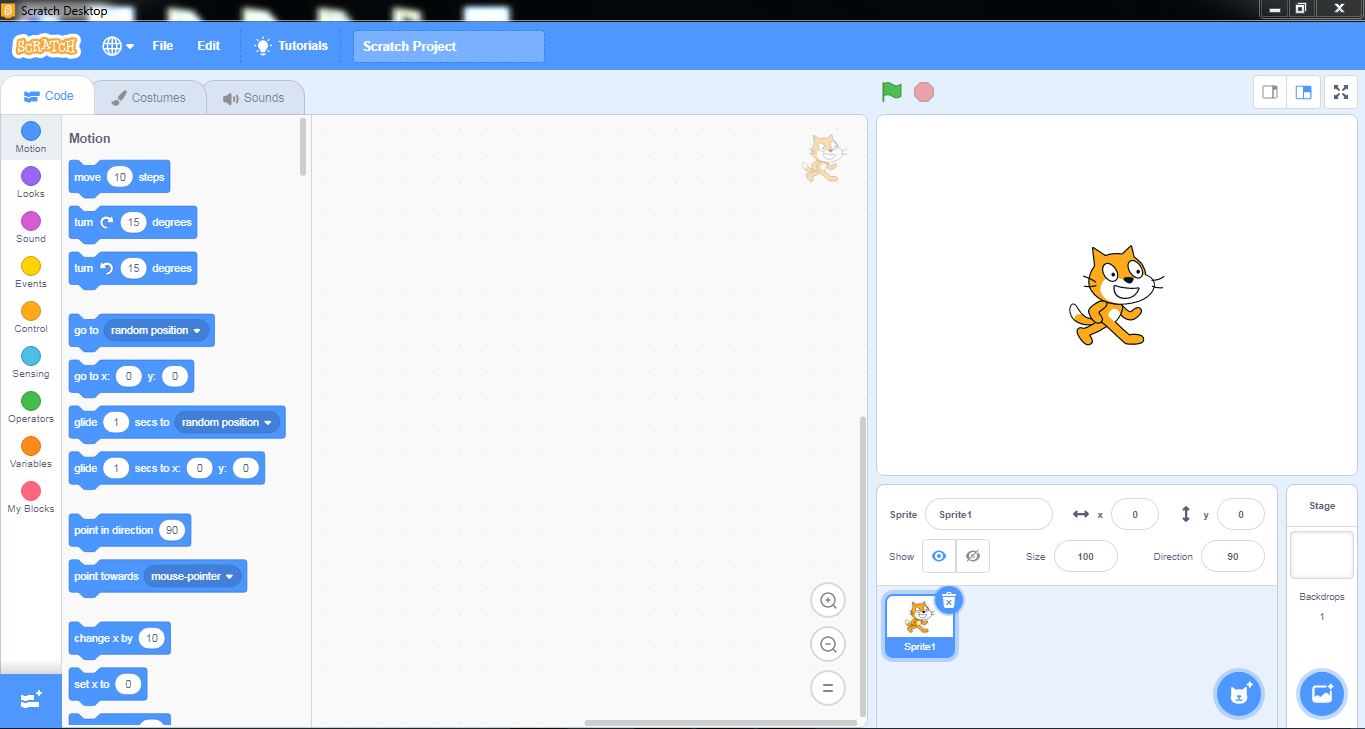Image resolution: width=1365 pixels, height=729 pixels.
Task: Click the sprite name field
Action: (x=989, y=514)
